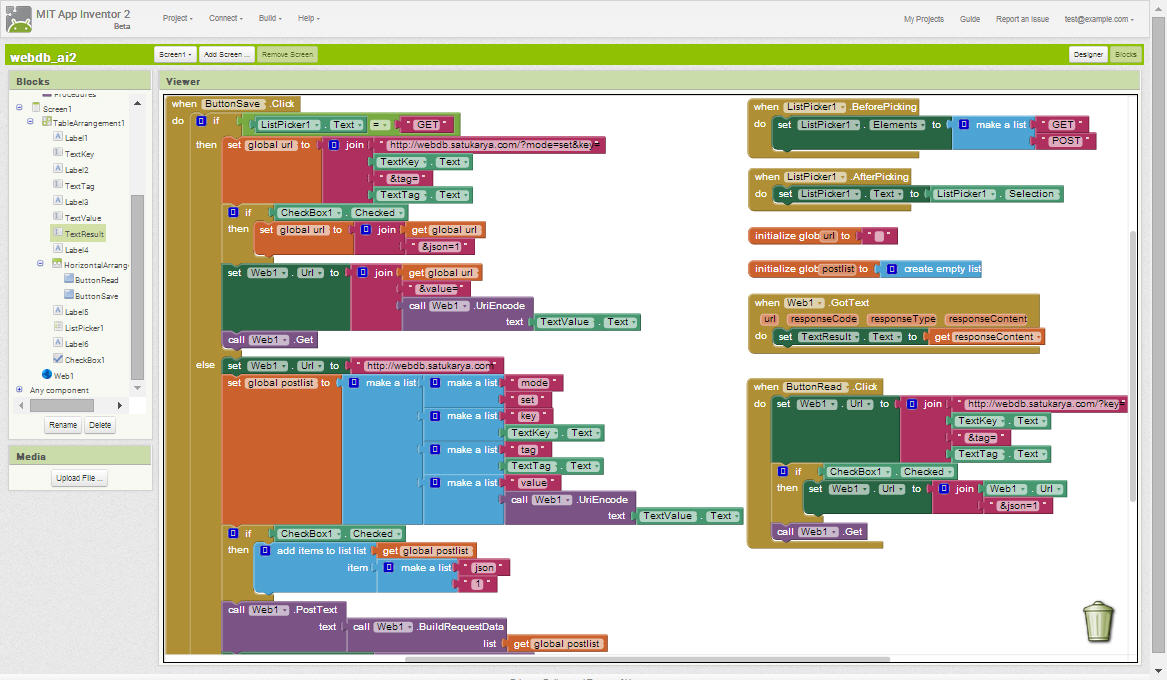The height and width of the screenshot is (680, 1167).
Task: Click mutator icon on create empty list block
Action: pos(892,269)
